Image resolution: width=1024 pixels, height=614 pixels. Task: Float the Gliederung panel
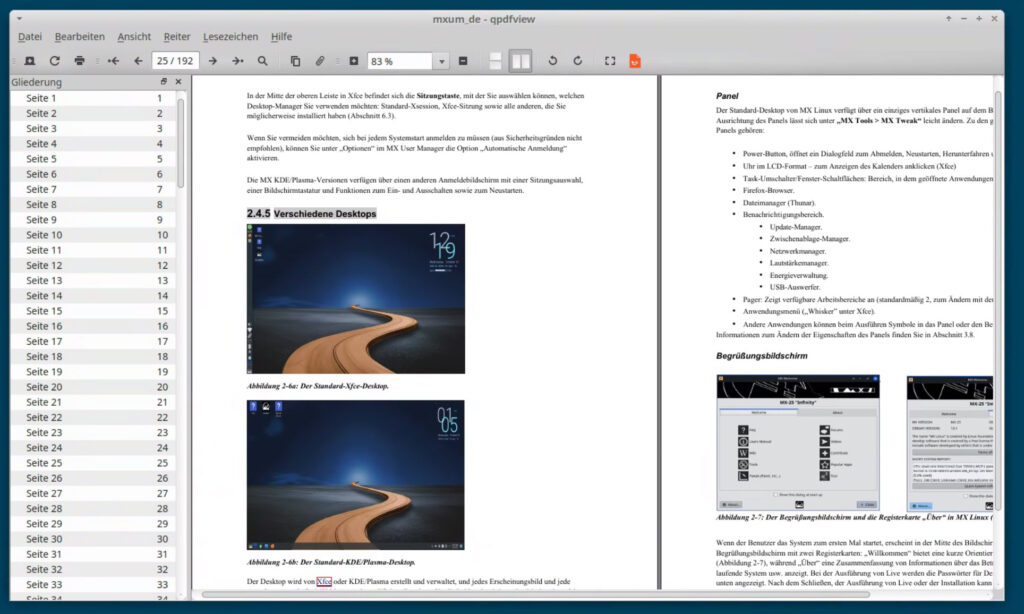164,82
